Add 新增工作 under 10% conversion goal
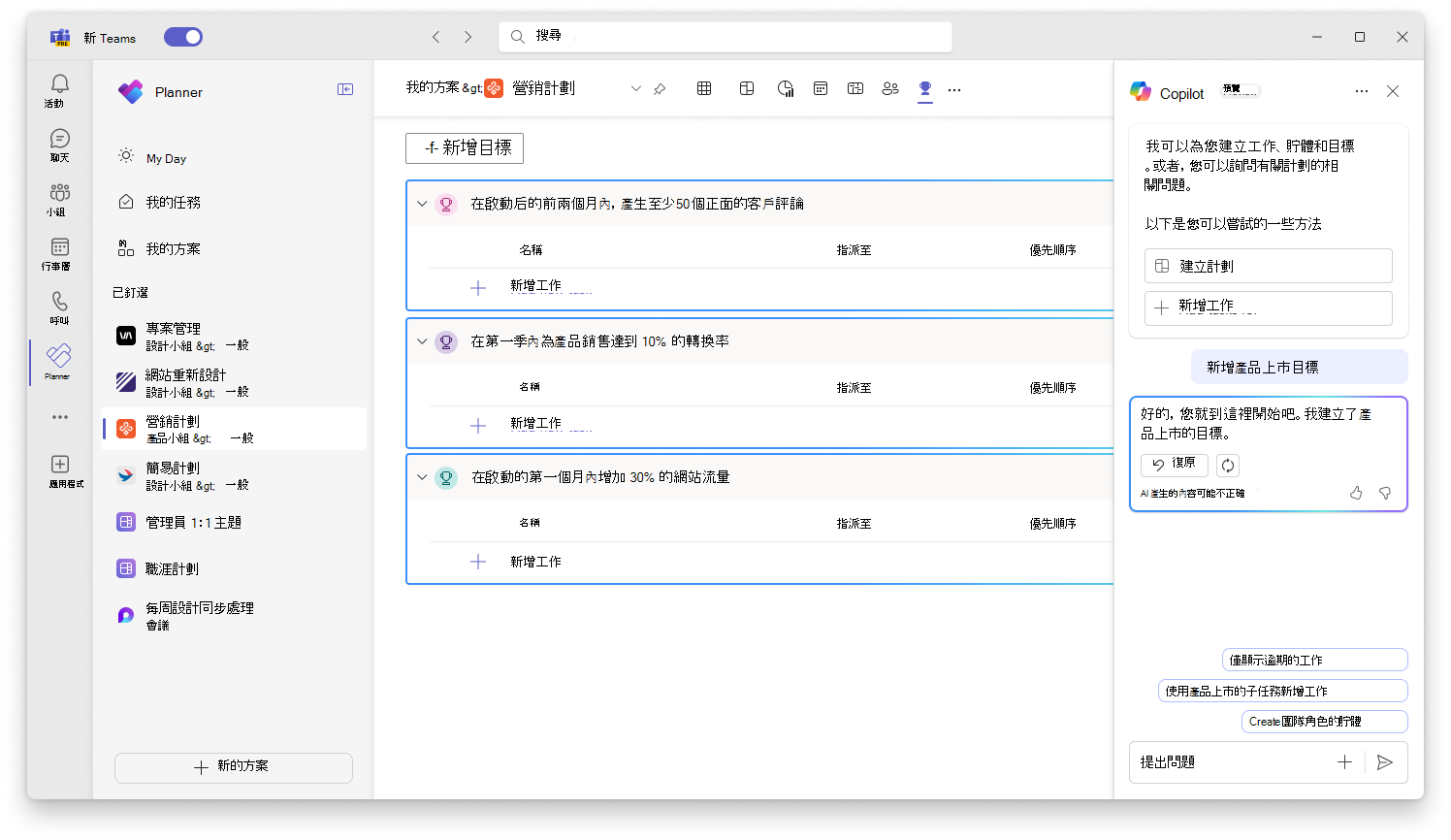The image size is (1451, 840). click(535, 424)
